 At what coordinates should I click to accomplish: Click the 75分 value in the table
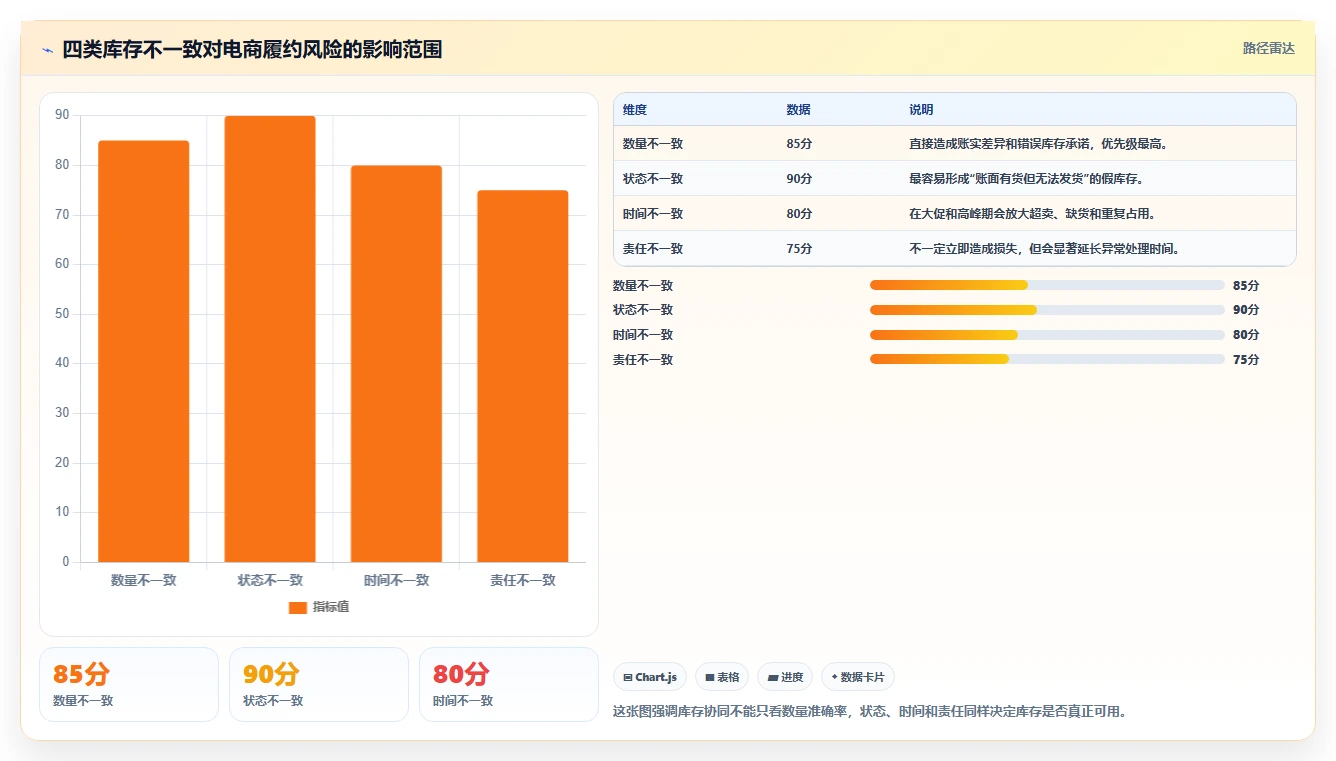coord(799,248)
